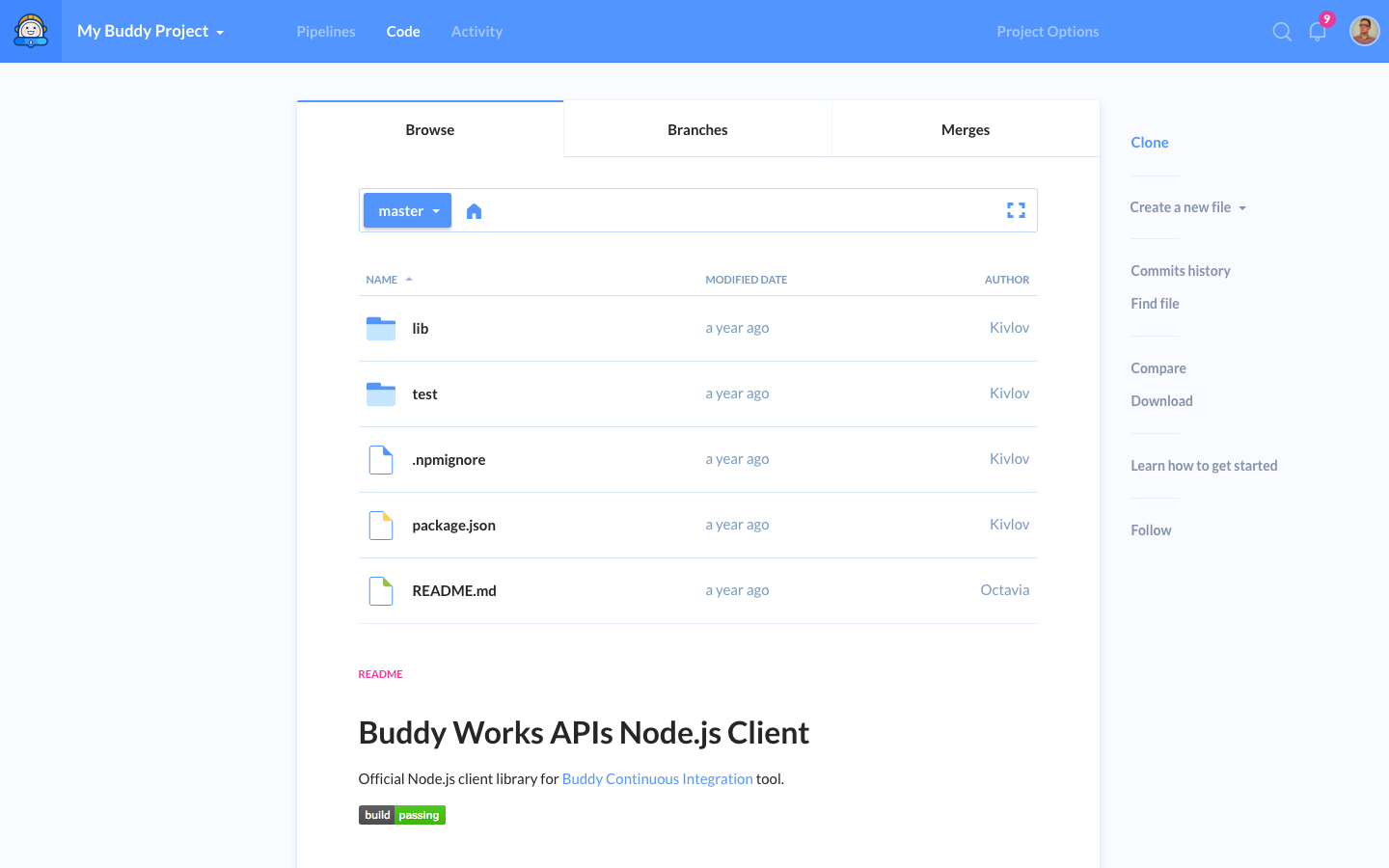The image size is (1389, 868).
Task: Click author Kivlov on test row
Action: point(1009,393)
